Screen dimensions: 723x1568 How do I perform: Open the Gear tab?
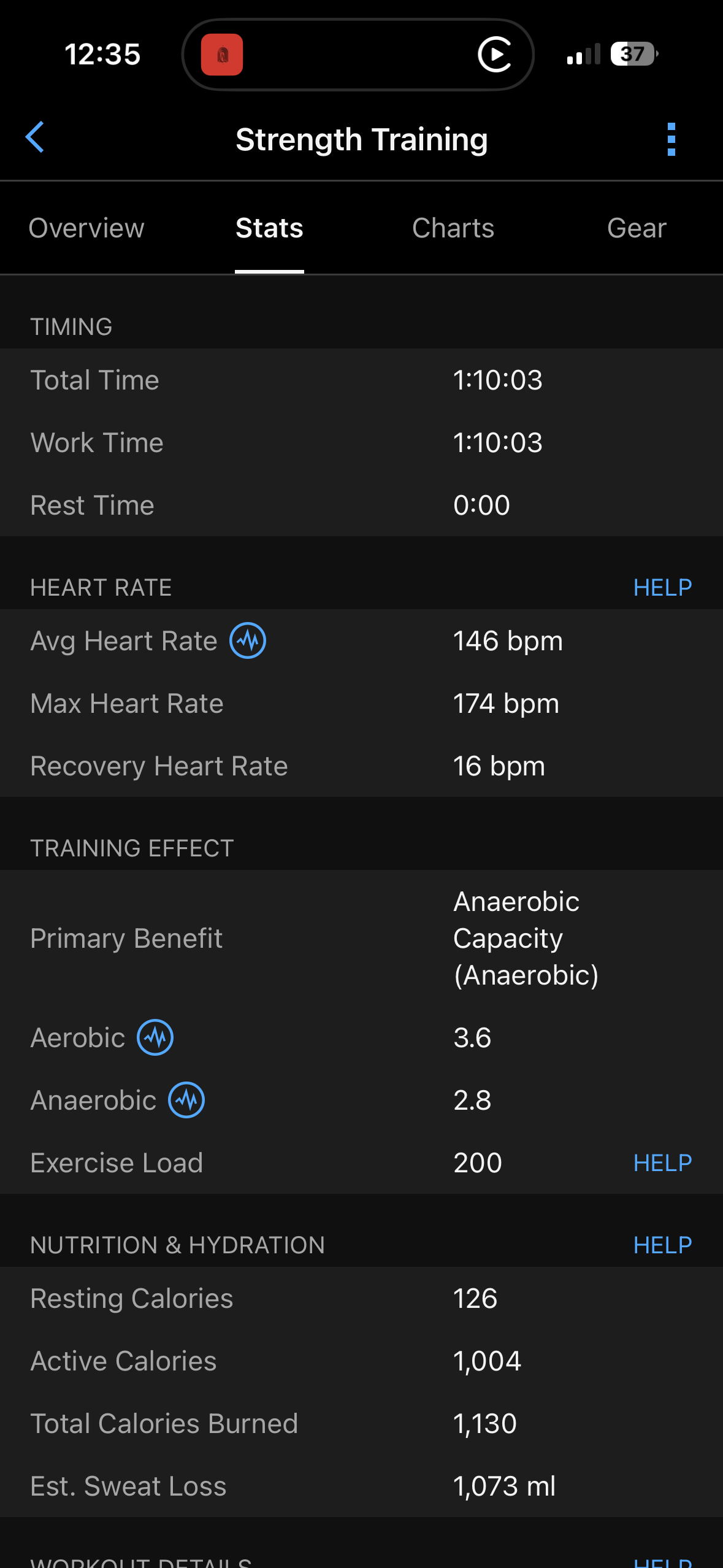coord(637,228)
